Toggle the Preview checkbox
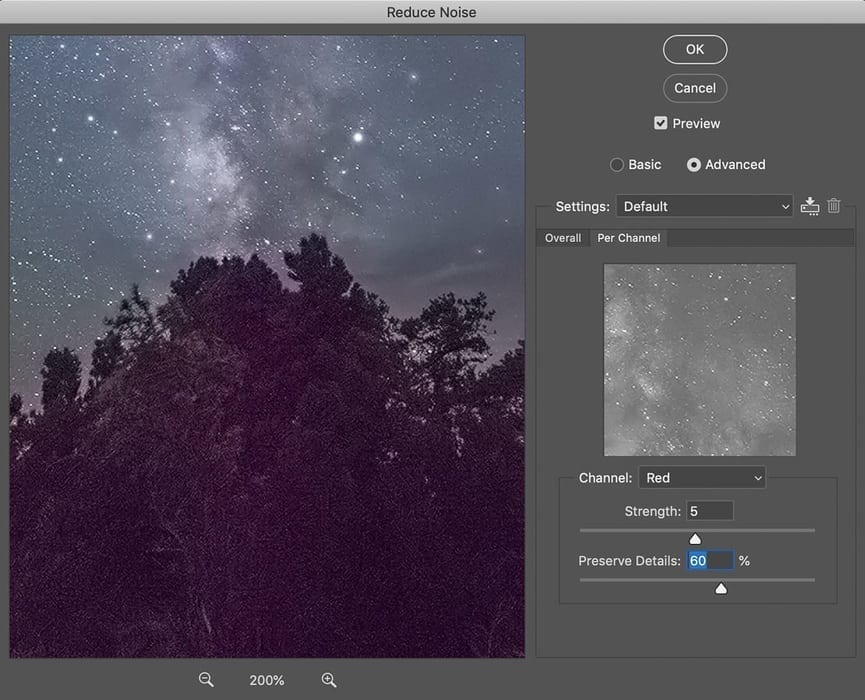Screen dimensions: 865x700 [660, 123]
